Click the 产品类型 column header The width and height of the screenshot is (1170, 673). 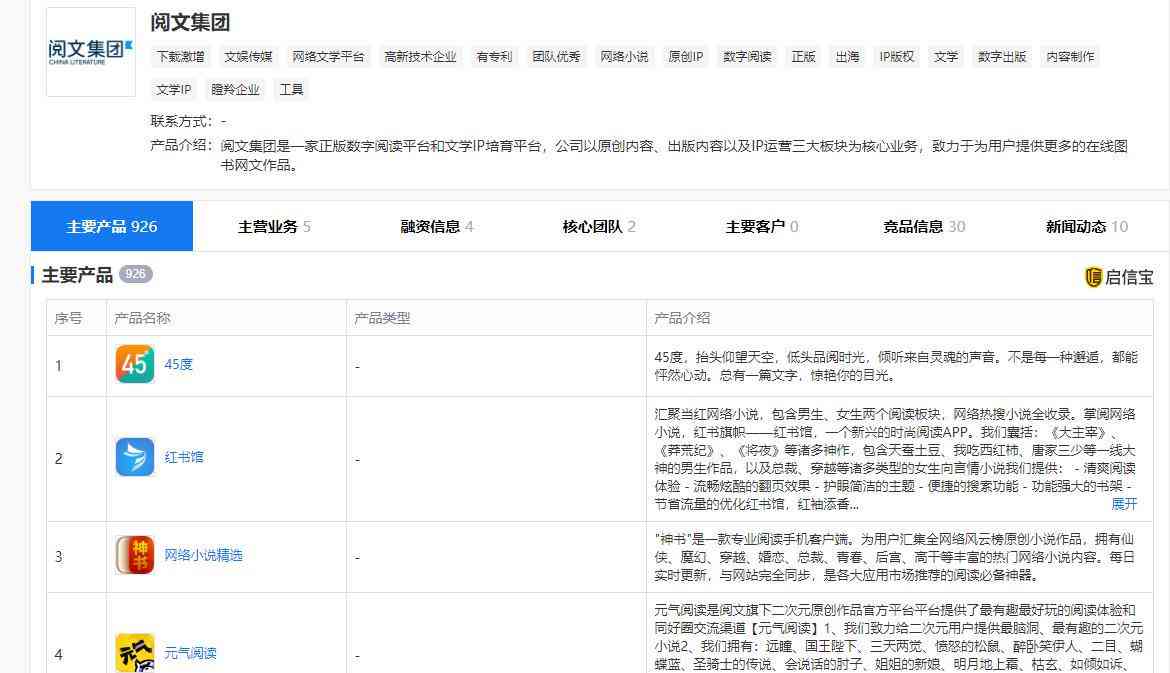point(382,318)
